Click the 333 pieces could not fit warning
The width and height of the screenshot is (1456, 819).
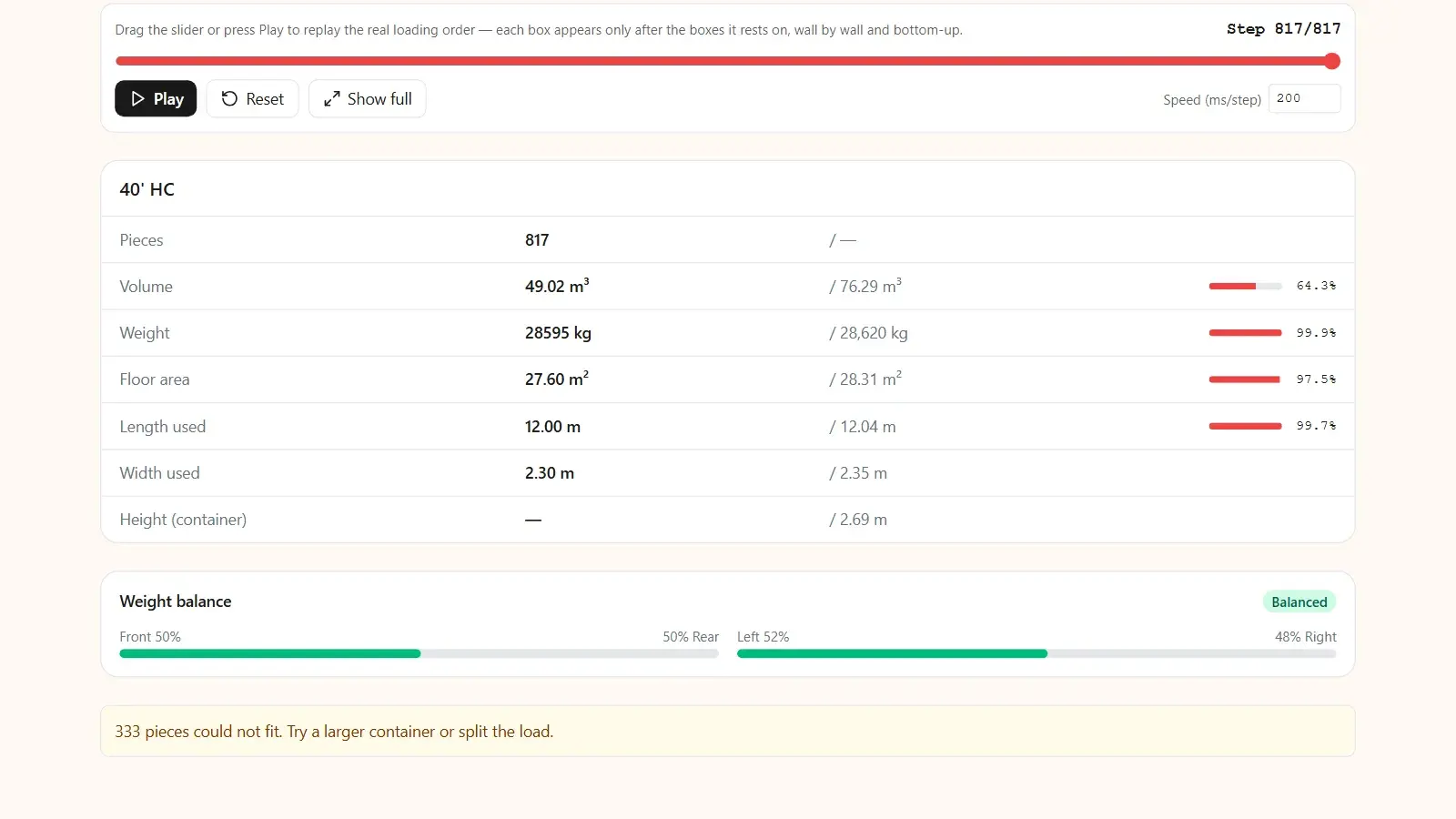(x=728, y=732)
